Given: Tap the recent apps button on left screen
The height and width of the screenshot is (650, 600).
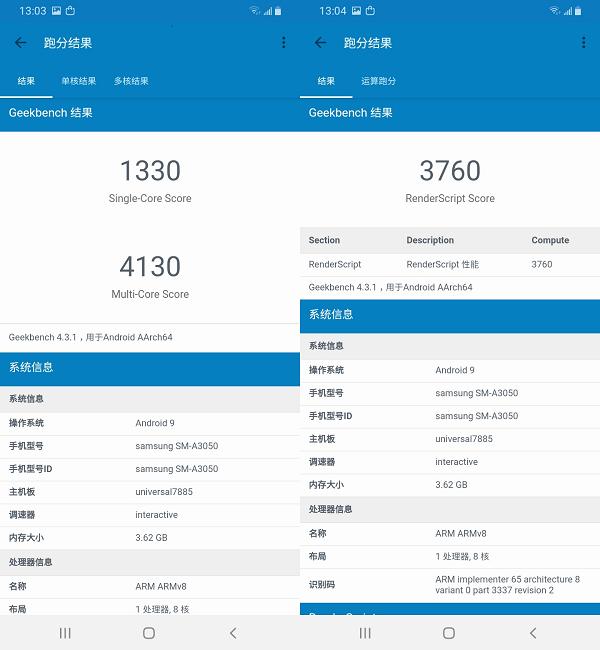Looking at the screenshot, I should [x=65, y=633].
